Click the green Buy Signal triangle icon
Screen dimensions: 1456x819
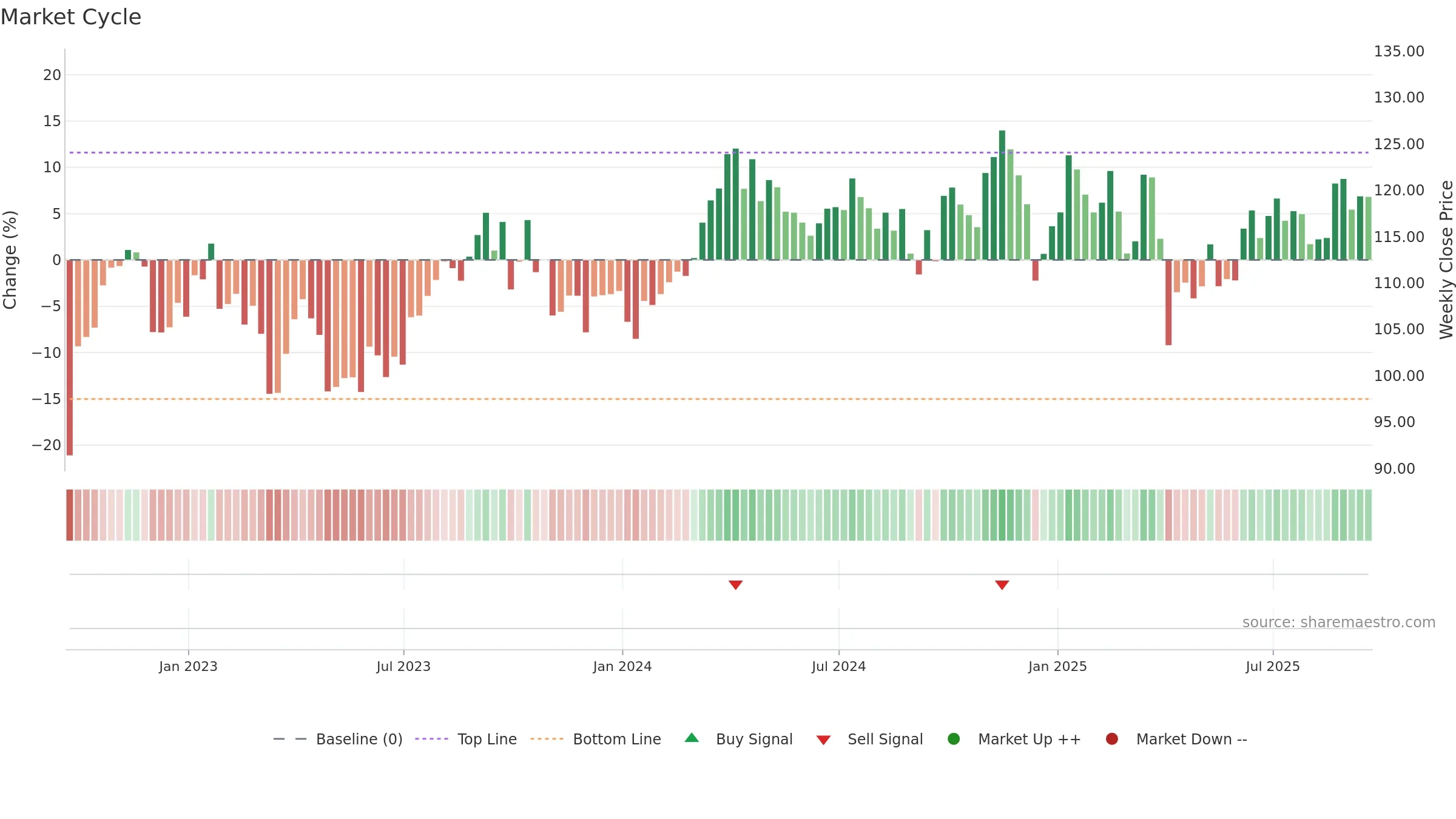click(692, 738)
